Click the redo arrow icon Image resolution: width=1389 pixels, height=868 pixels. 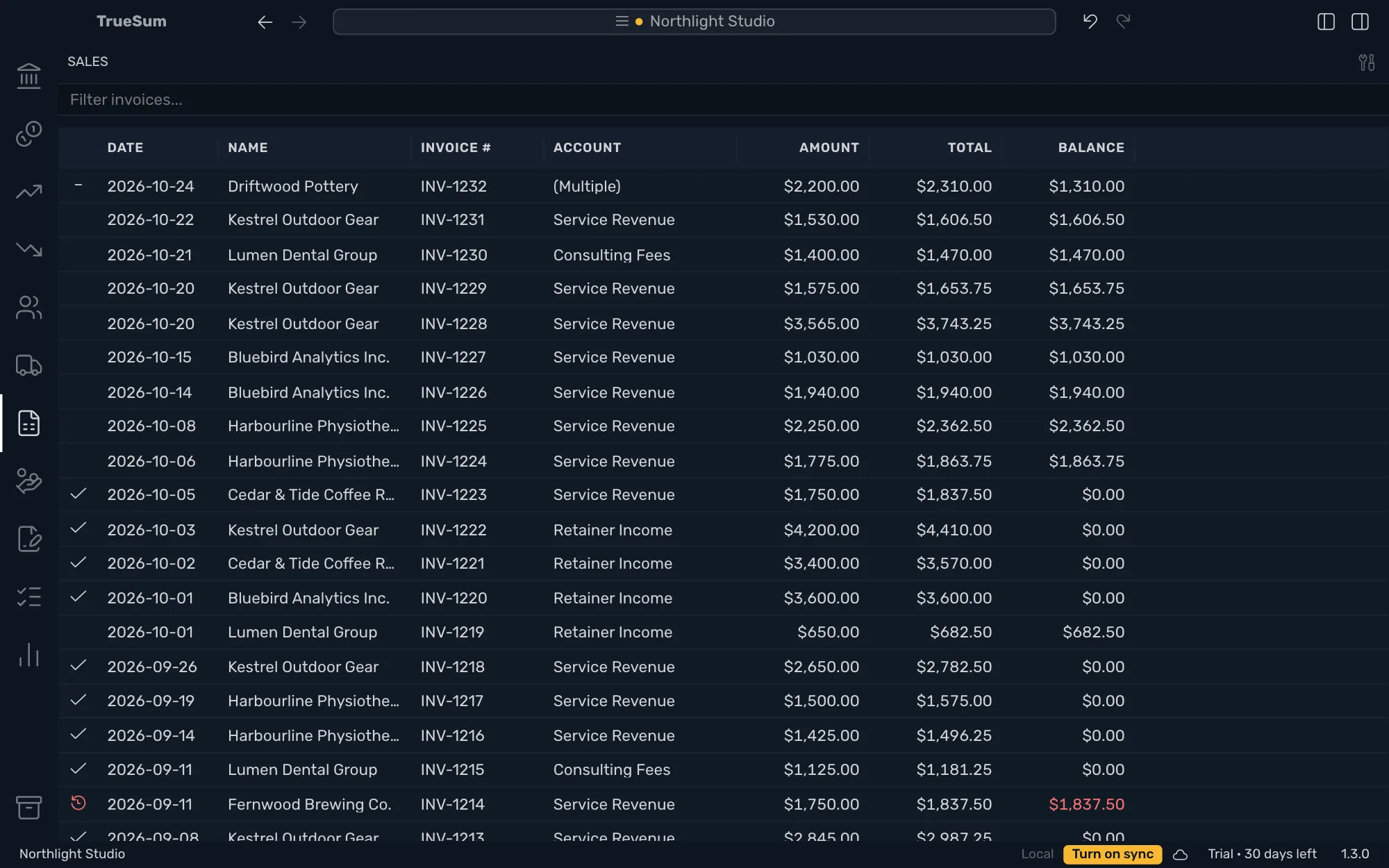pyautogui.click(x=1123, y=22)
